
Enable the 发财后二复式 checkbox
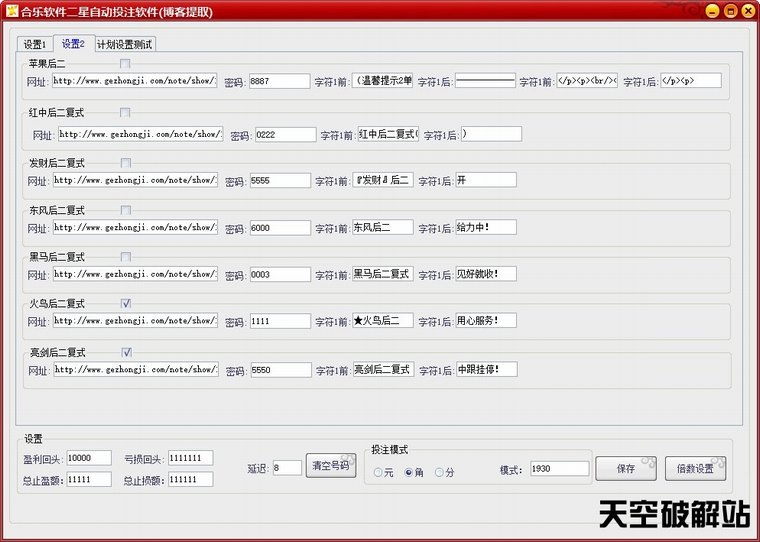click(x=126, y=162)
